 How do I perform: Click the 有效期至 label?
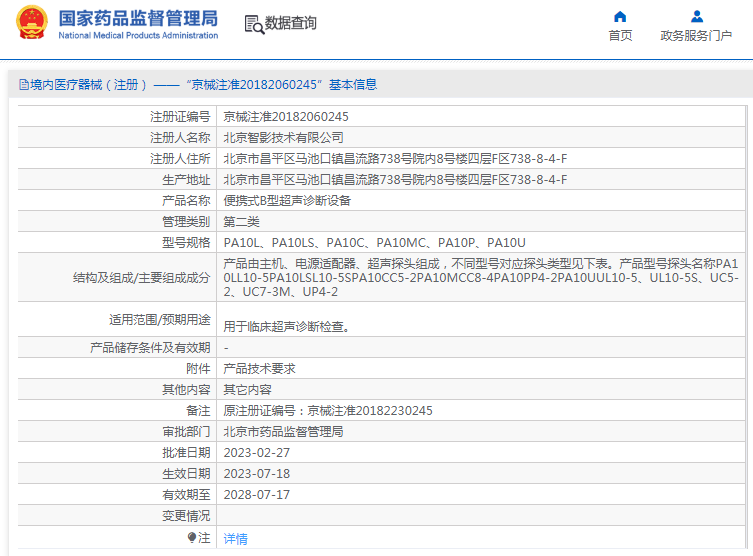[x=186, y=495]
